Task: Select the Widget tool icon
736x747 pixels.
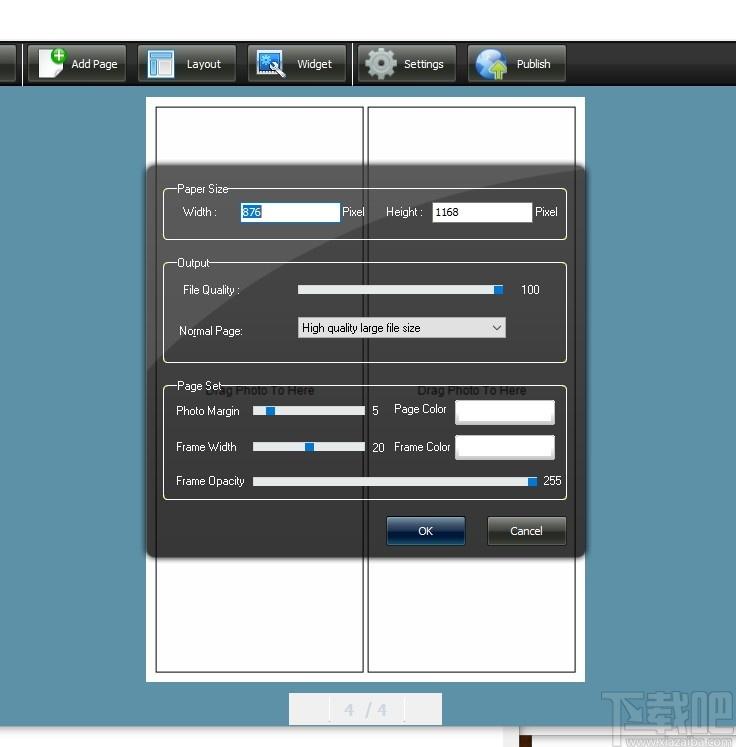Action: (x=271, y=63)
